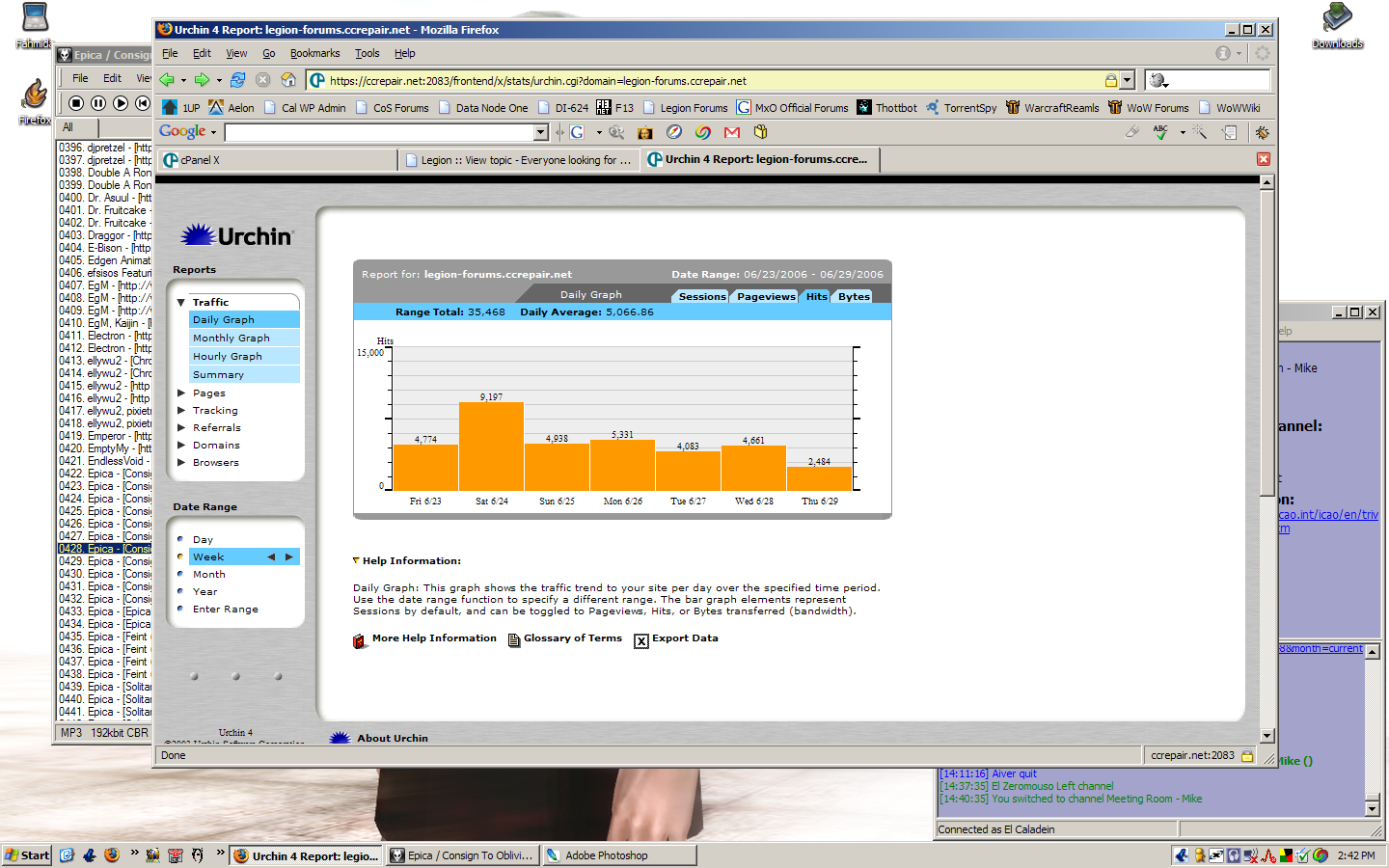The image size is (1389, 868).
Task: Expand the Pages reports section
Action: pos(181,393)
